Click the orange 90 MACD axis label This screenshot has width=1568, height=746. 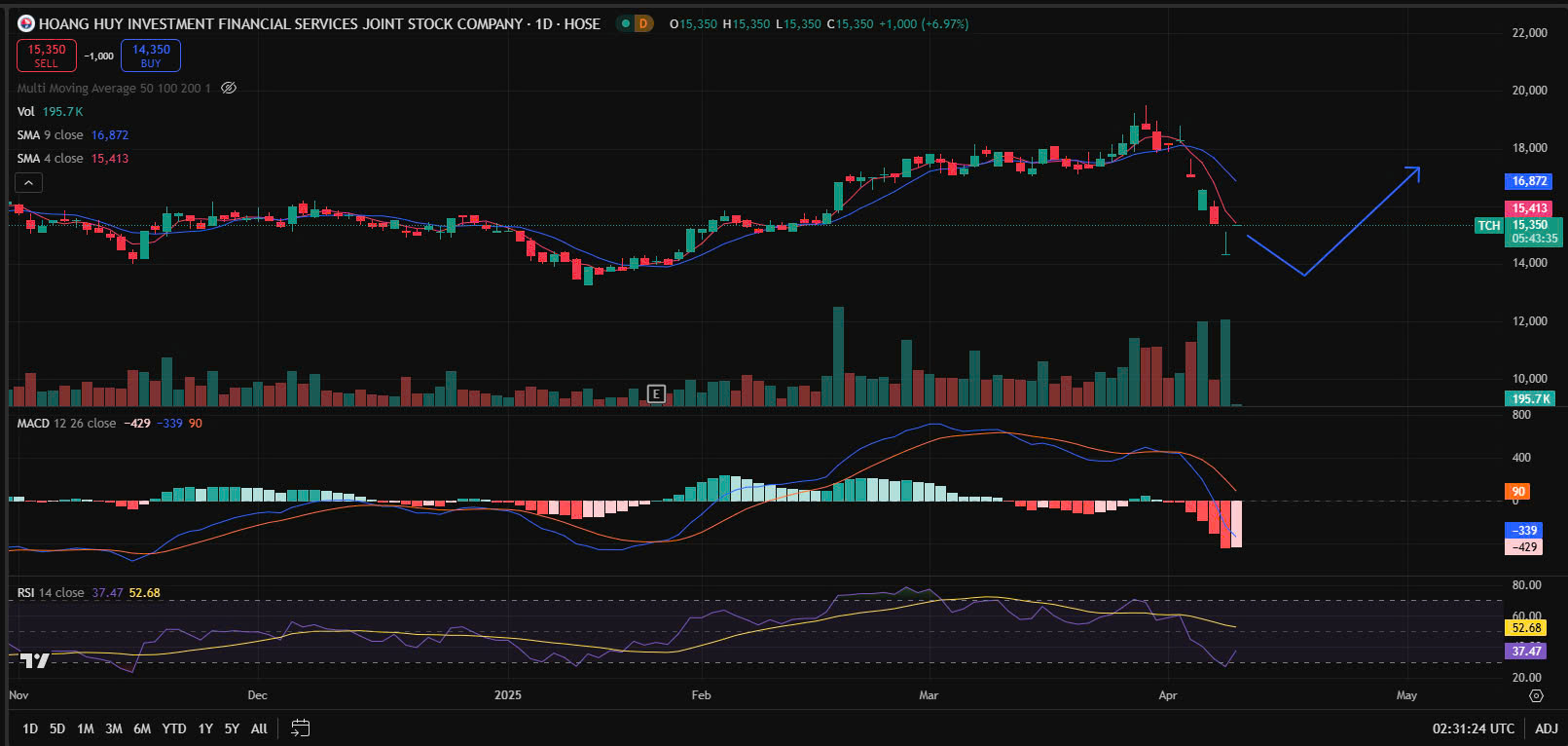coord(1518,492)
